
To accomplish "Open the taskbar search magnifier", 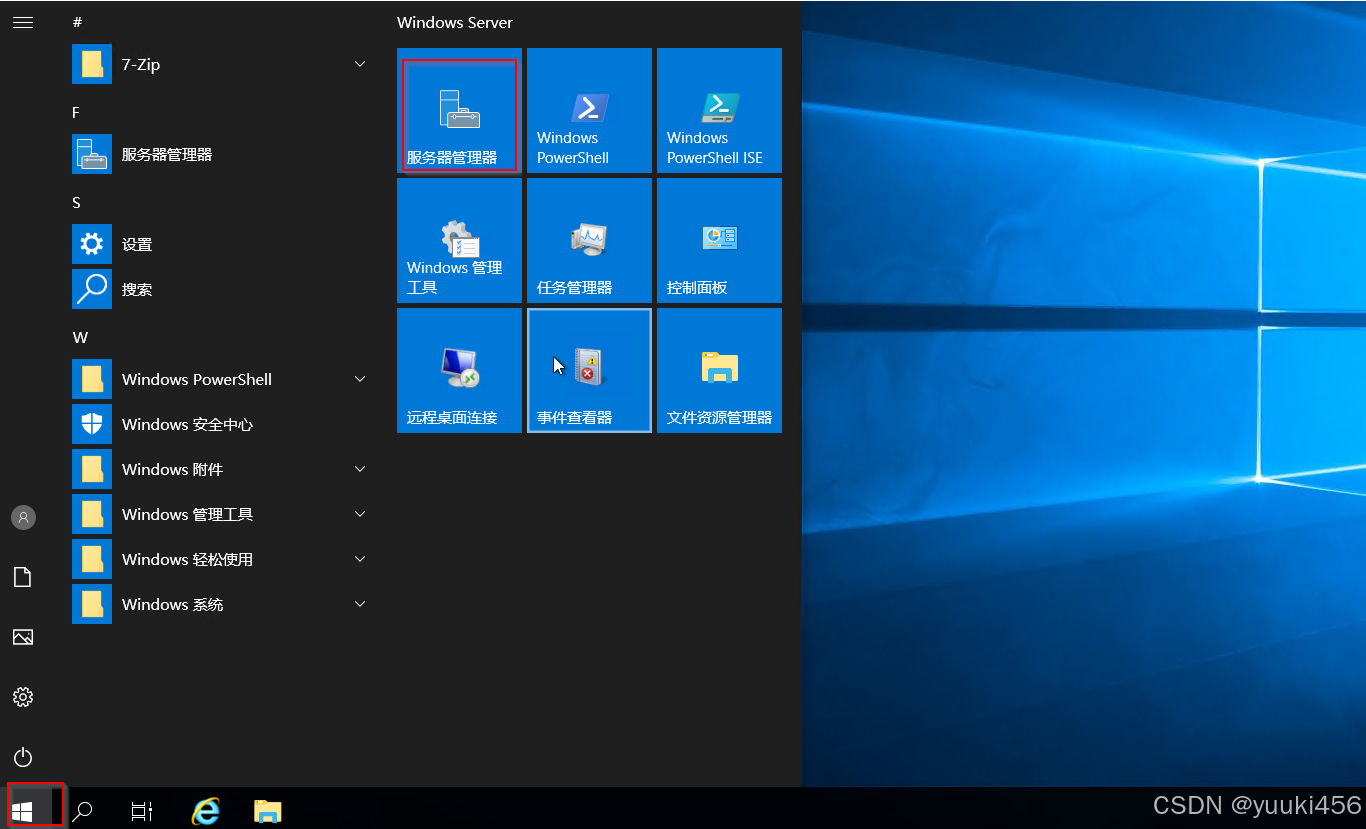I will pyautogui.click(x=83, y=811).
